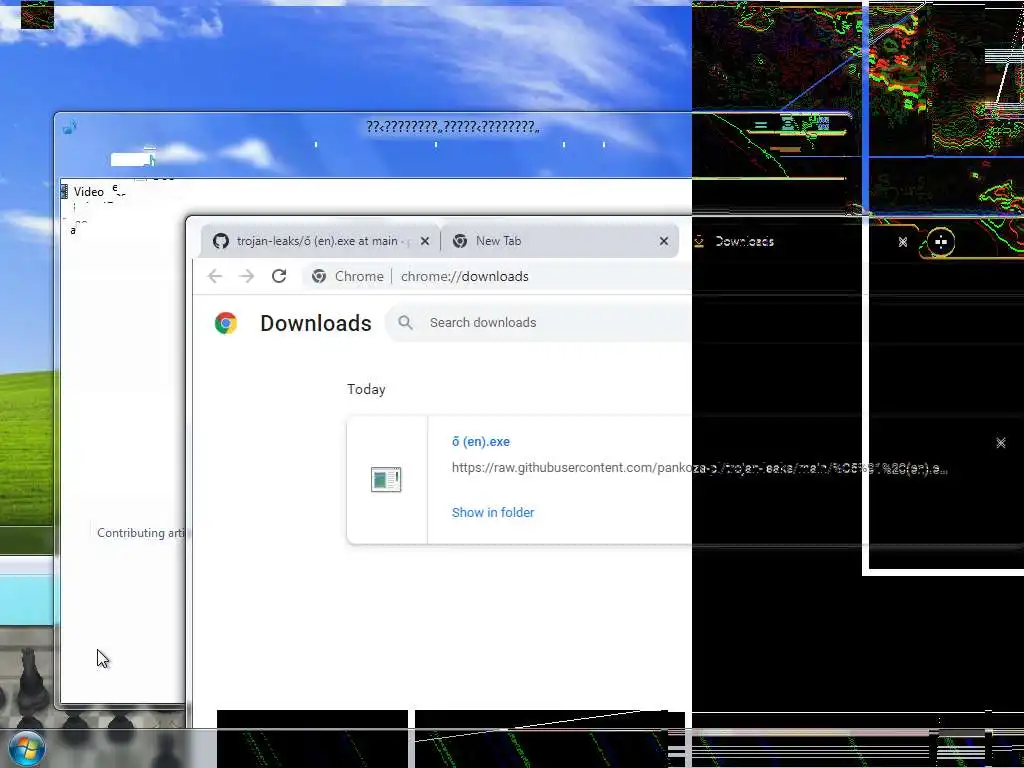Viewport: 1024px width, 768px height.
Task: Click the Downloads page heading
Action: (x=316, y=323)
